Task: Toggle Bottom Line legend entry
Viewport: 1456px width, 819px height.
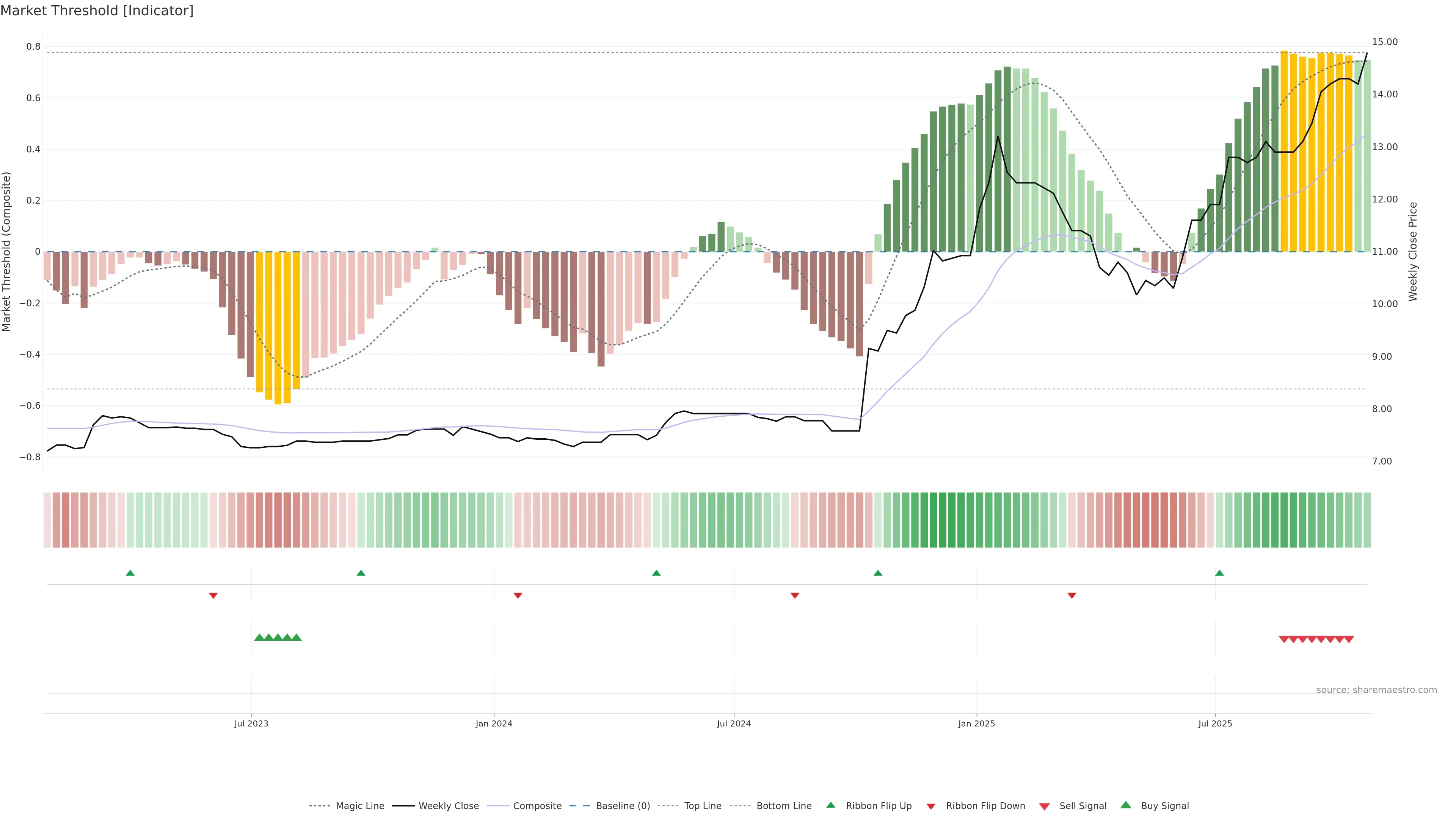Action: 783,806
